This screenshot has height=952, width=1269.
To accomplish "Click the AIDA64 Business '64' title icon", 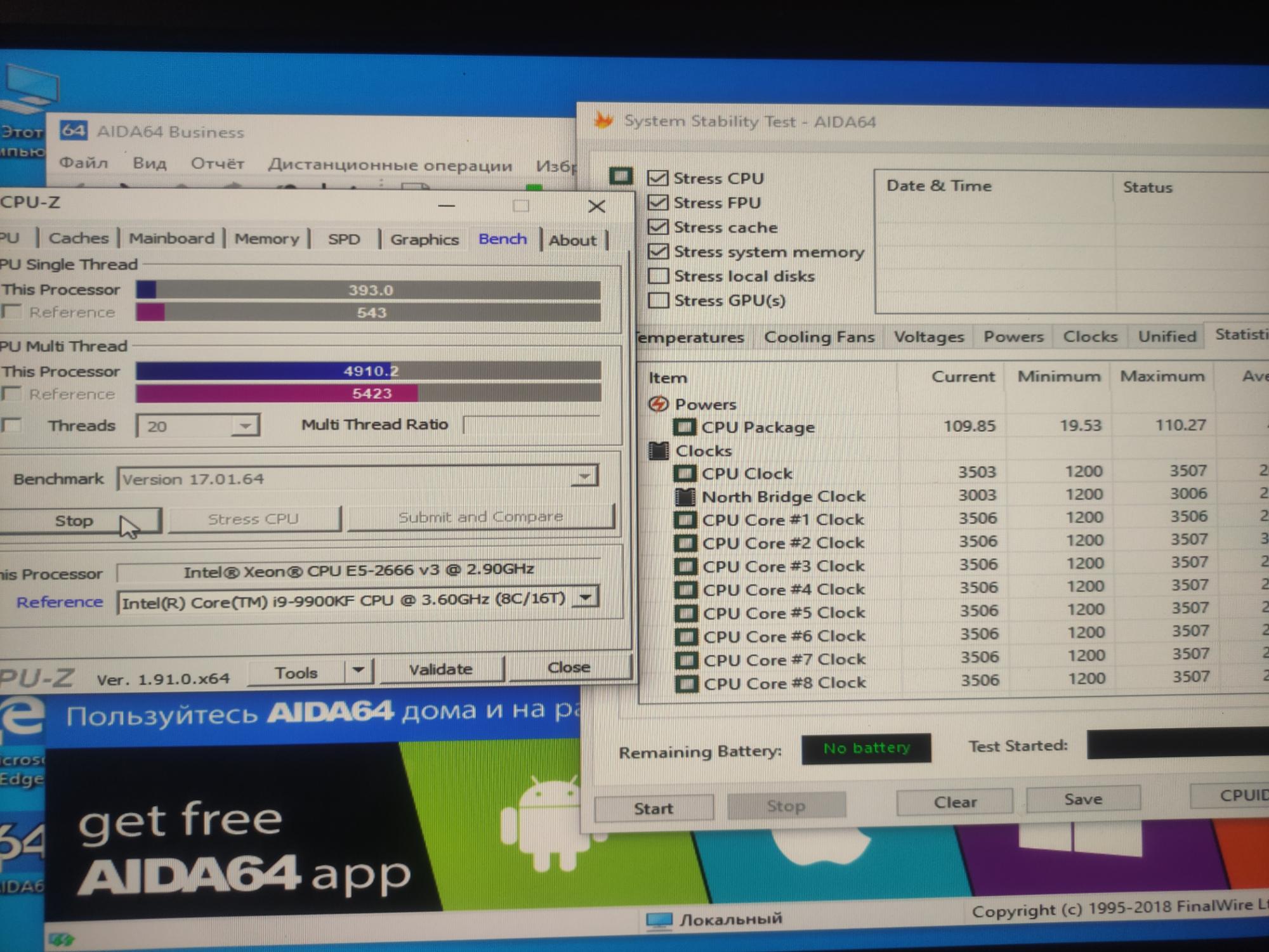I will (x=74, y=131).
